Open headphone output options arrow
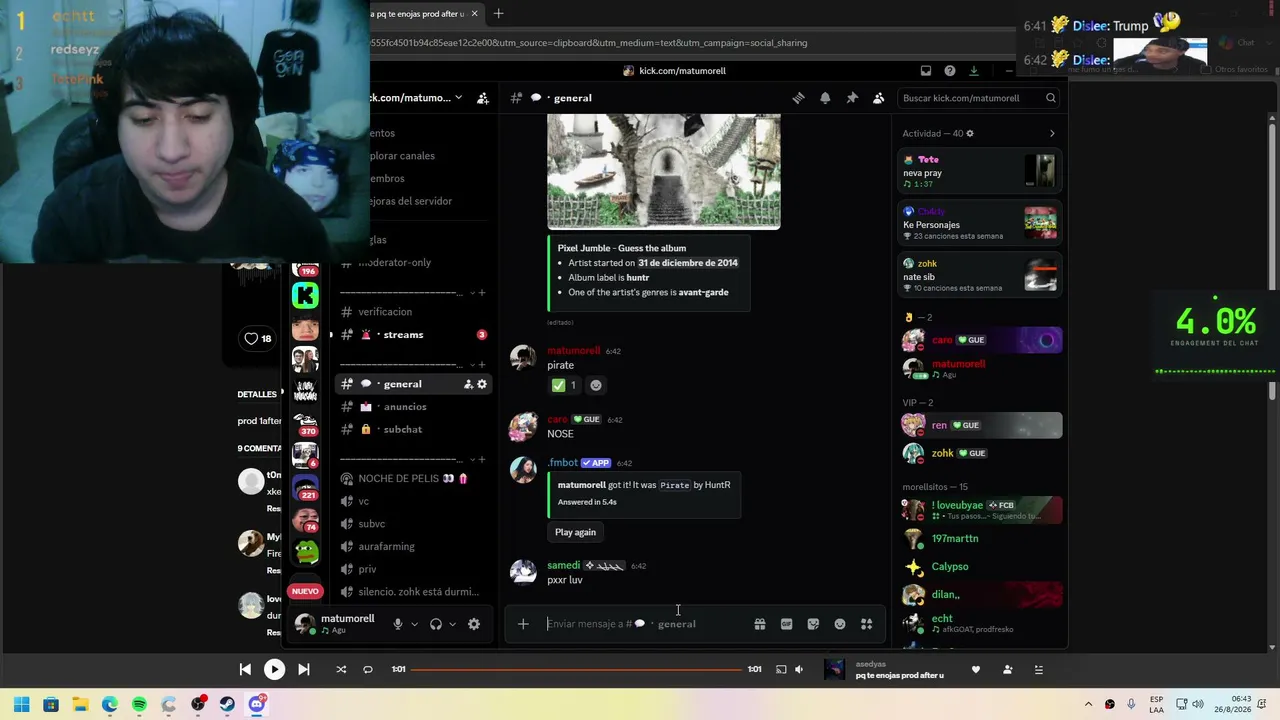This screenshot has height=720, width=1280. 452,624
